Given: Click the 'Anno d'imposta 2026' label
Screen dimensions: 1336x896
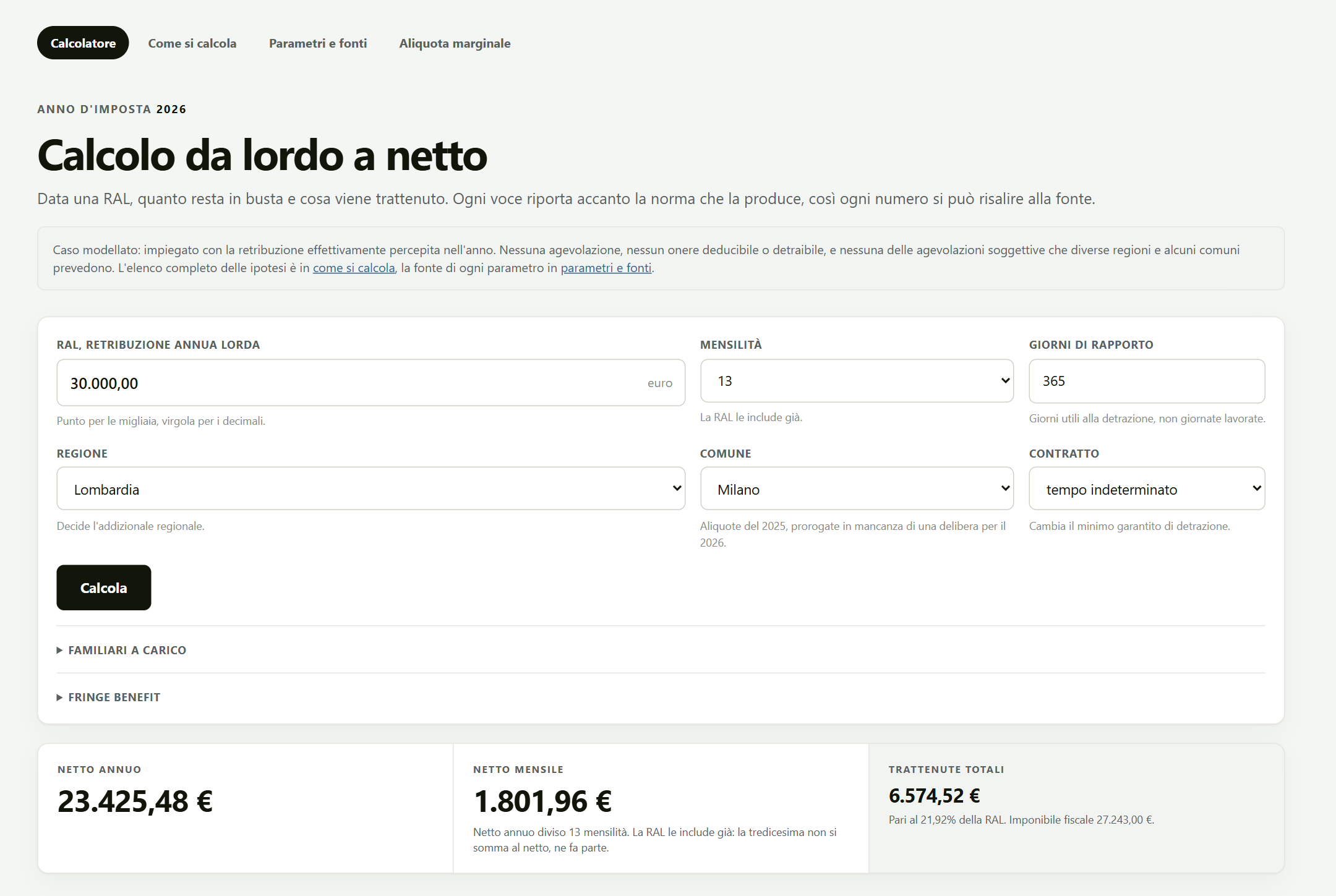Looking at the screenshot, I should [x=112, y=109].
